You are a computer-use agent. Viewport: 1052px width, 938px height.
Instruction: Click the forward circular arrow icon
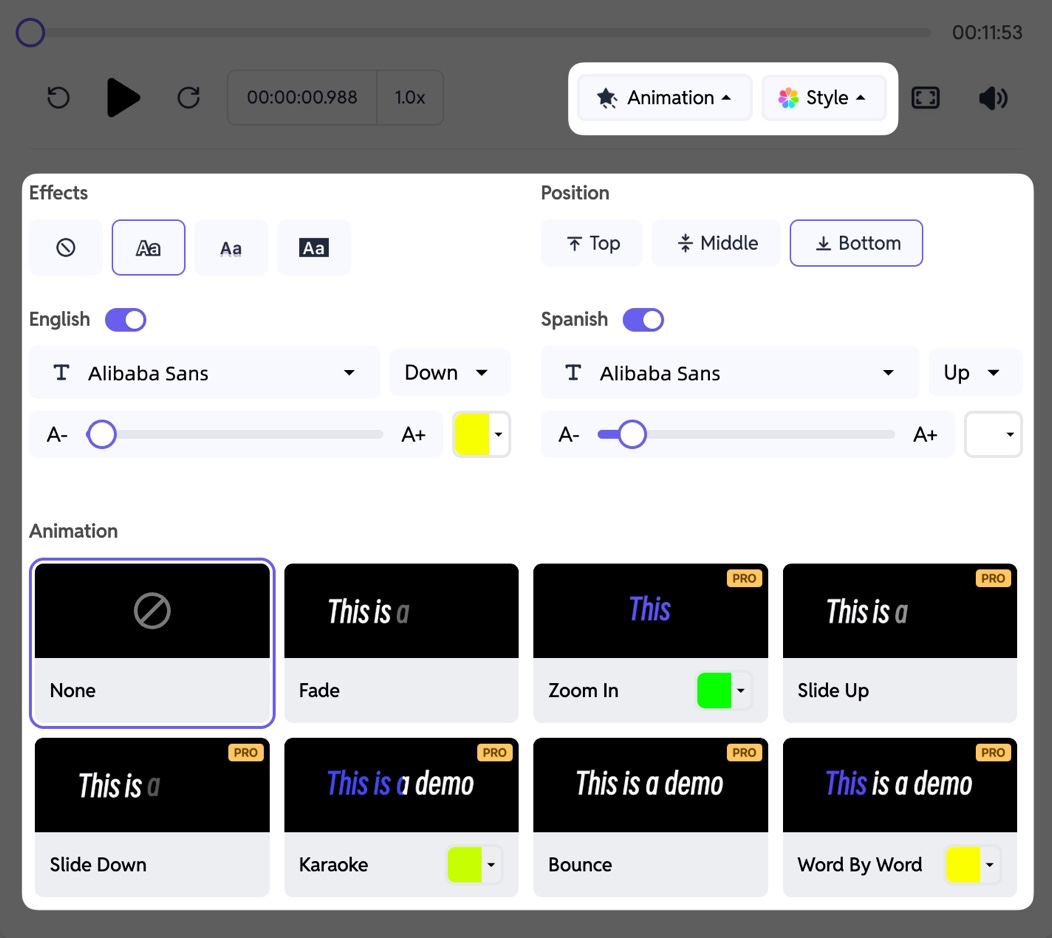pyautogui.click(x=189, y=98)
